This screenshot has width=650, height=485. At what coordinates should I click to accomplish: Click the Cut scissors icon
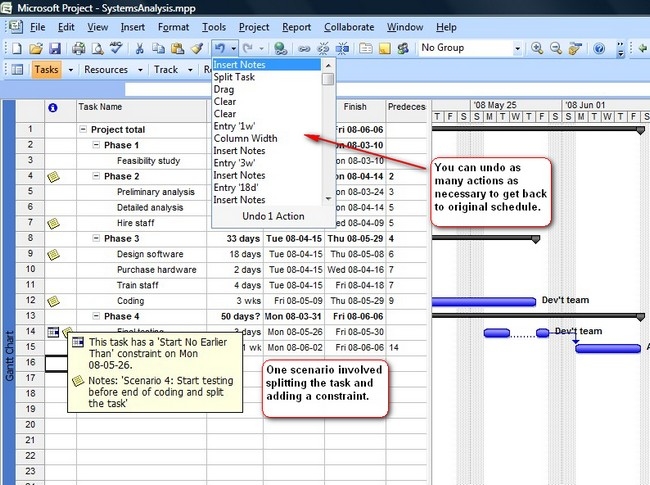140,48
